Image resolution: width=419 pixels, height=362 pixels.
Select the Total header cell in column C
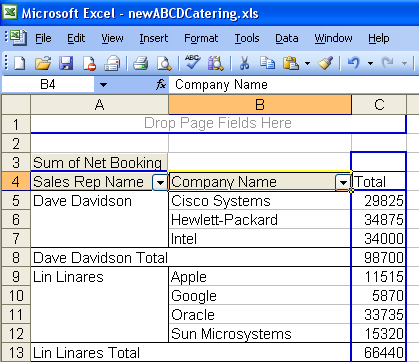pos(379,182)
